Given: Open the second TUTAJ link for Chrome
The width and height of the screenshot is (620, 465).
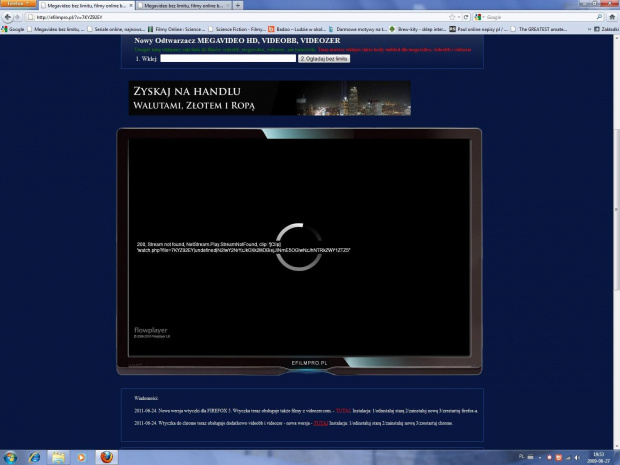Looking at the screenshot, I should click(x=321, y=423).
